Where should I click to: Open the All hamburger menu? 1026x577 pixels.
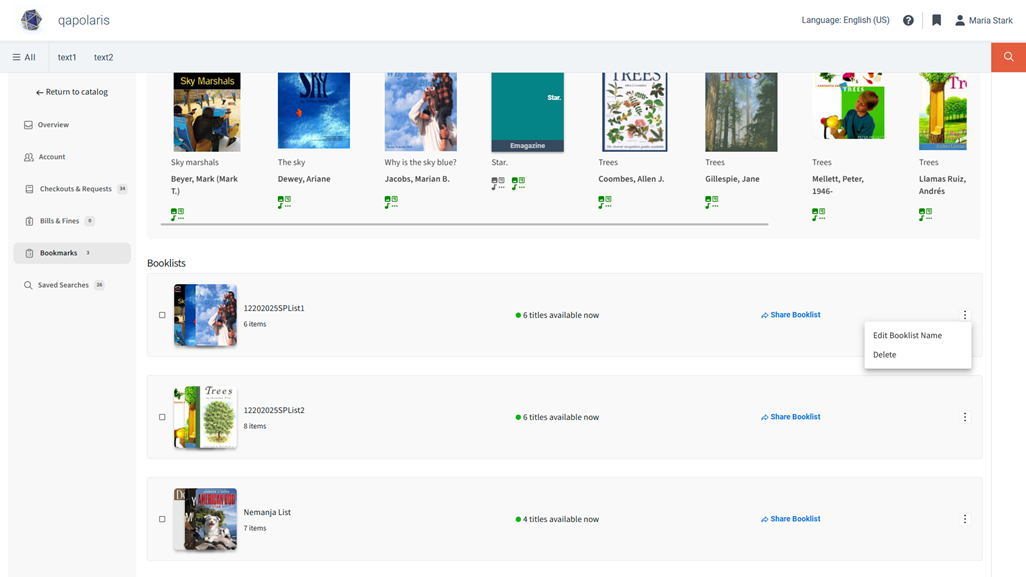(24, 57)
